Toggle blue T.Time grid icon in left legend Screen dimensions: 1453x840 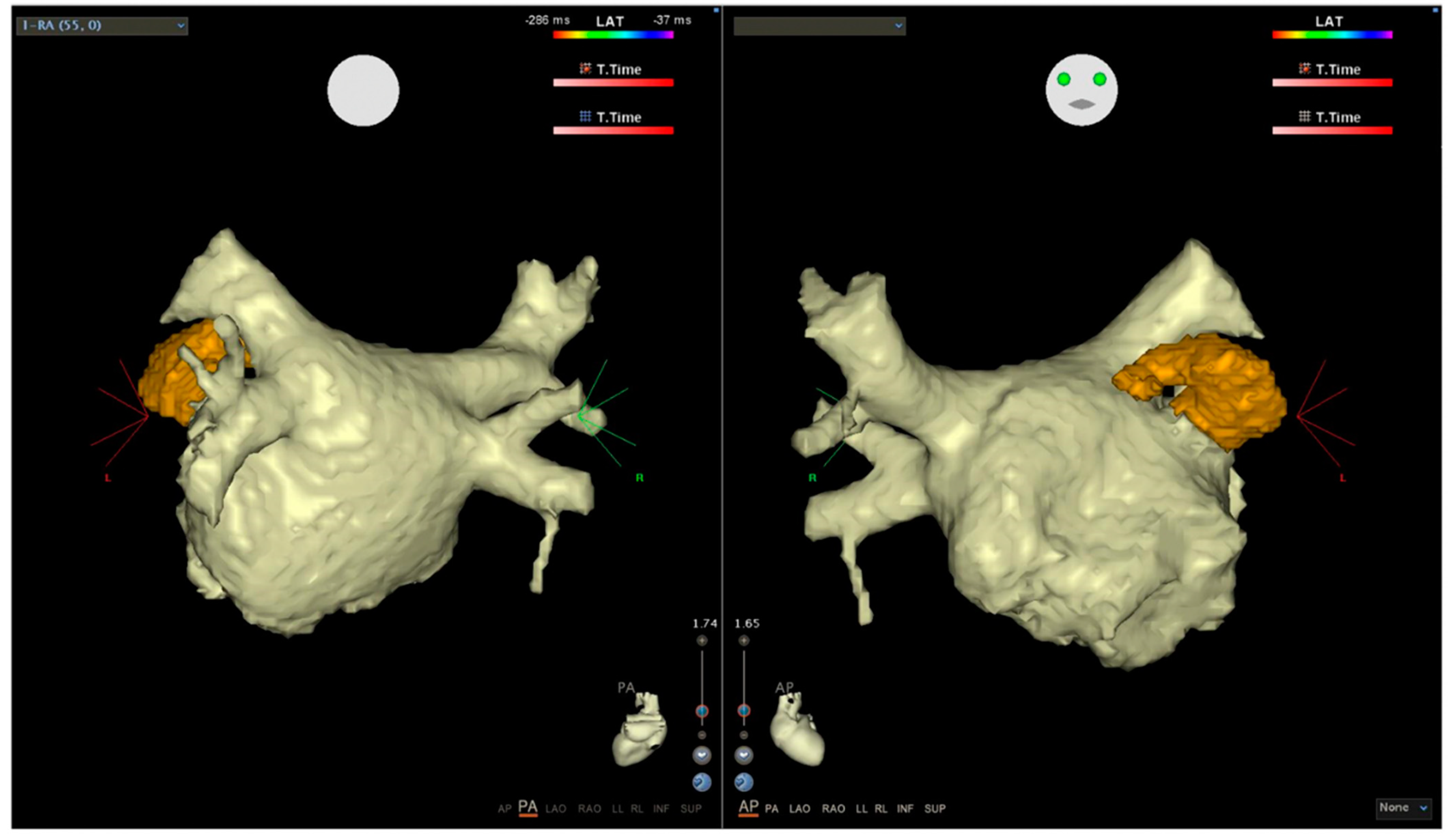click(585, 117)
